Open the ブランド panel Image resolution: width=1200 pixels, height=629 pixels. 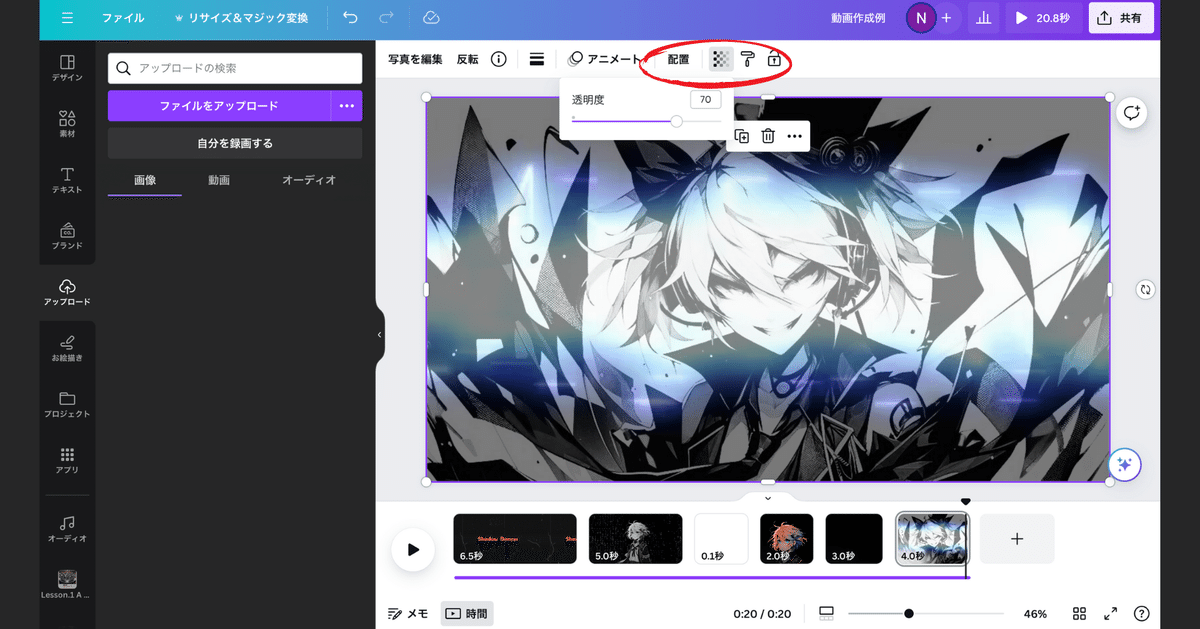coord(68,236)
